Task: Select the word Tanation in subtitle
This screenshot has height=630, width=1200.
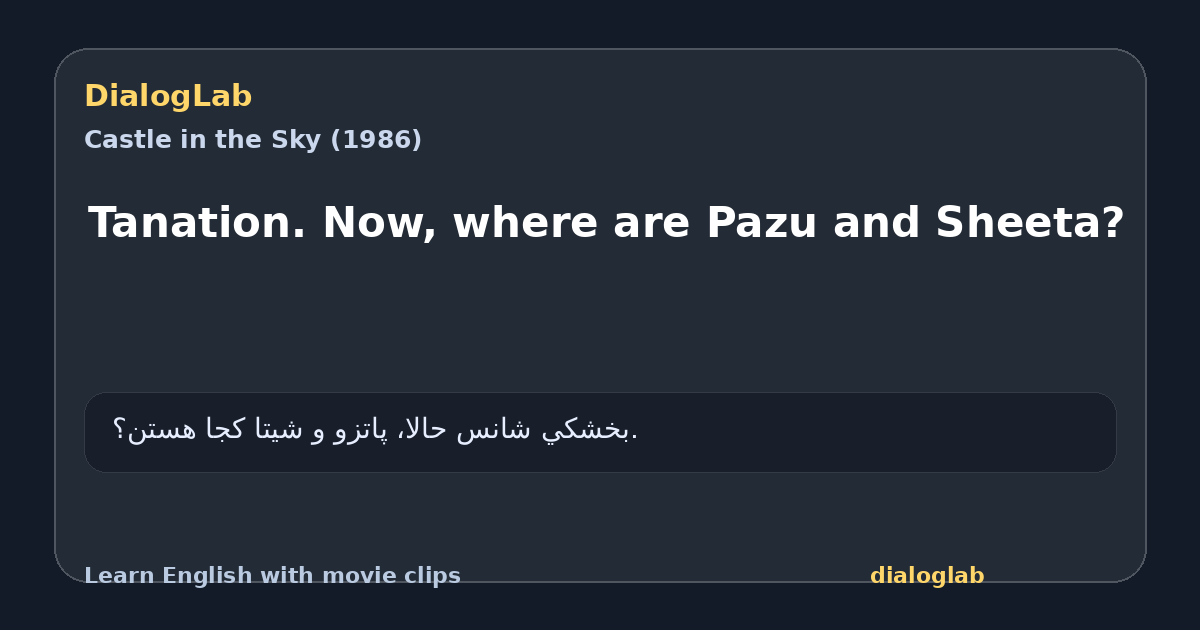Action: (197, 223)
